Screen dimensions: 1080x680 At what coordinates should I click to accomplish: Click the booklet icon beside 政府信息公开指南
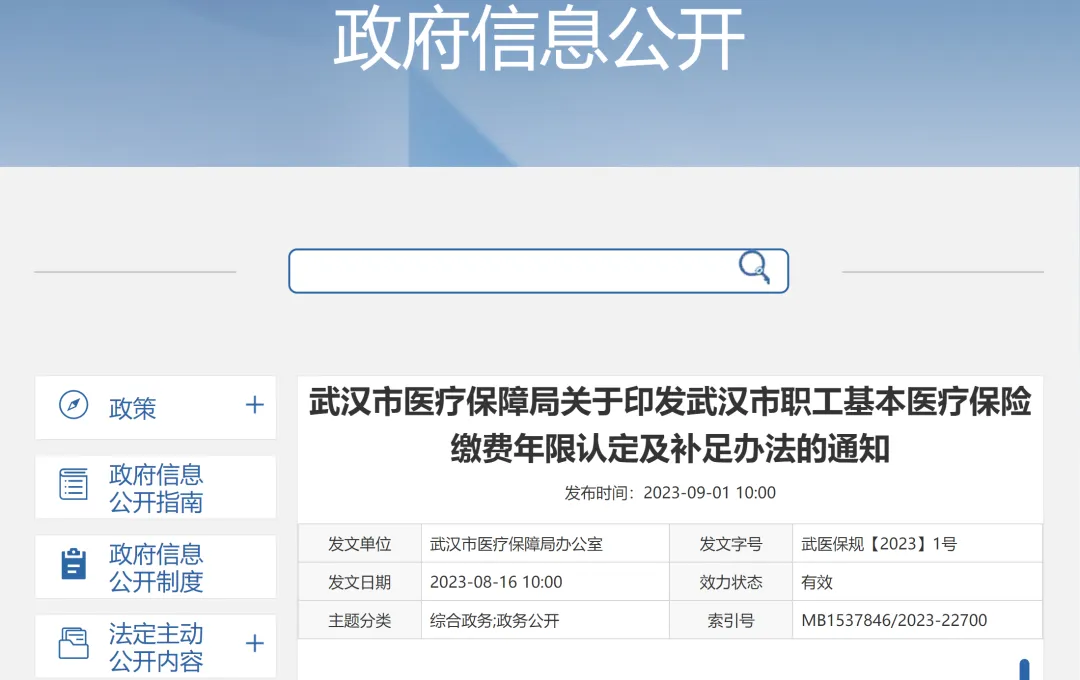[72, 486]
